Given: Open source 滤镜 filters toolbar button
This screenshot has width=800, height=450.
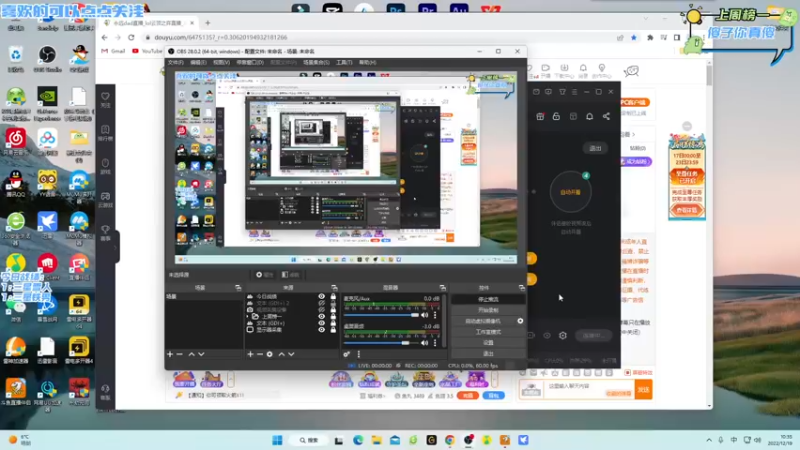Looking at the screenshot, I should [291, 274].
